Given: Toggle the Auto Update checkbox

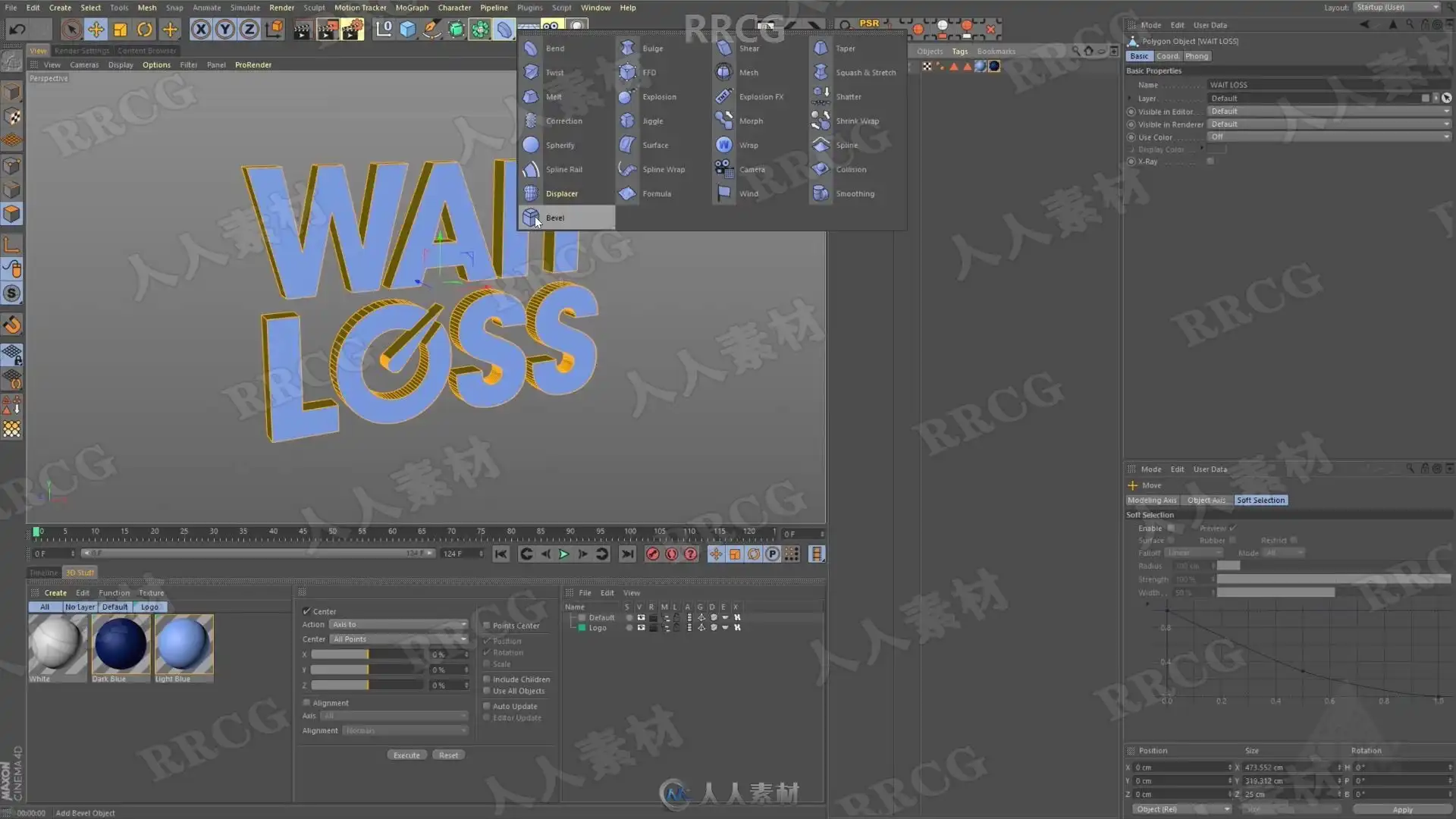Looking at the screenshot, I should [487, 706].
